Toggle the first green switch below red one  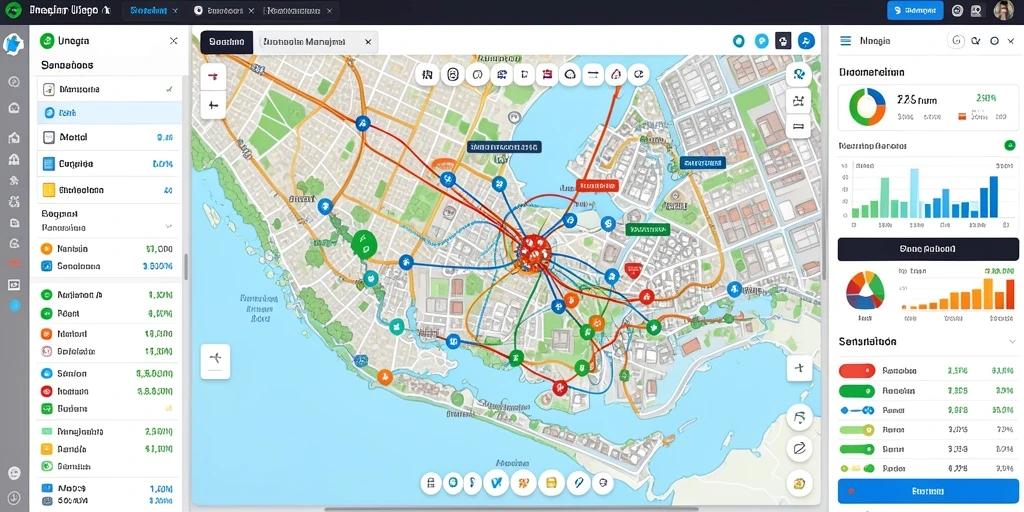point(857,391)
